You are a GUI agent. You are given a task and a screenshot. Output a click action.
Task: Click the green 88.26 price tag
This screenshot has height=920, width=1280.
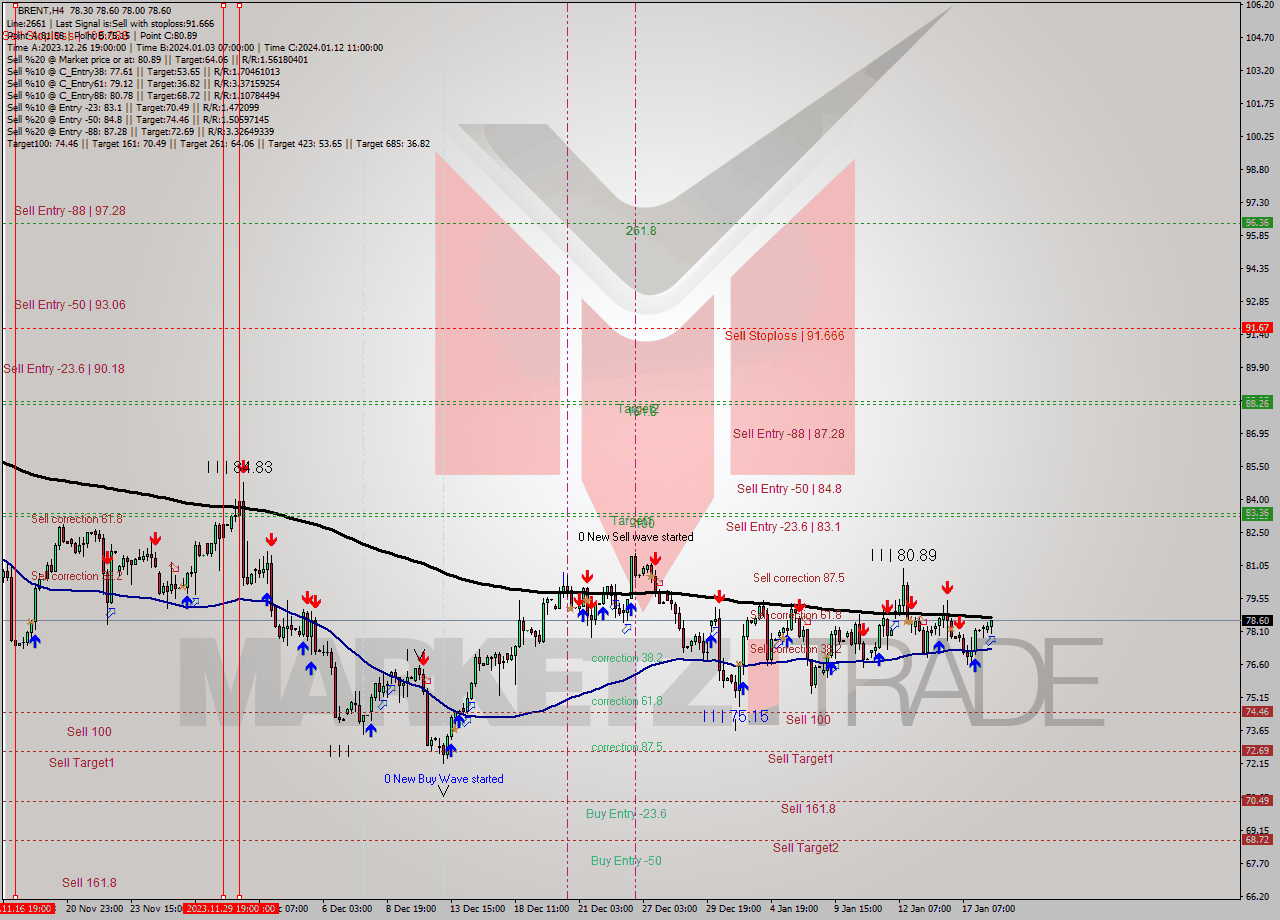[x=1257, y=403]
